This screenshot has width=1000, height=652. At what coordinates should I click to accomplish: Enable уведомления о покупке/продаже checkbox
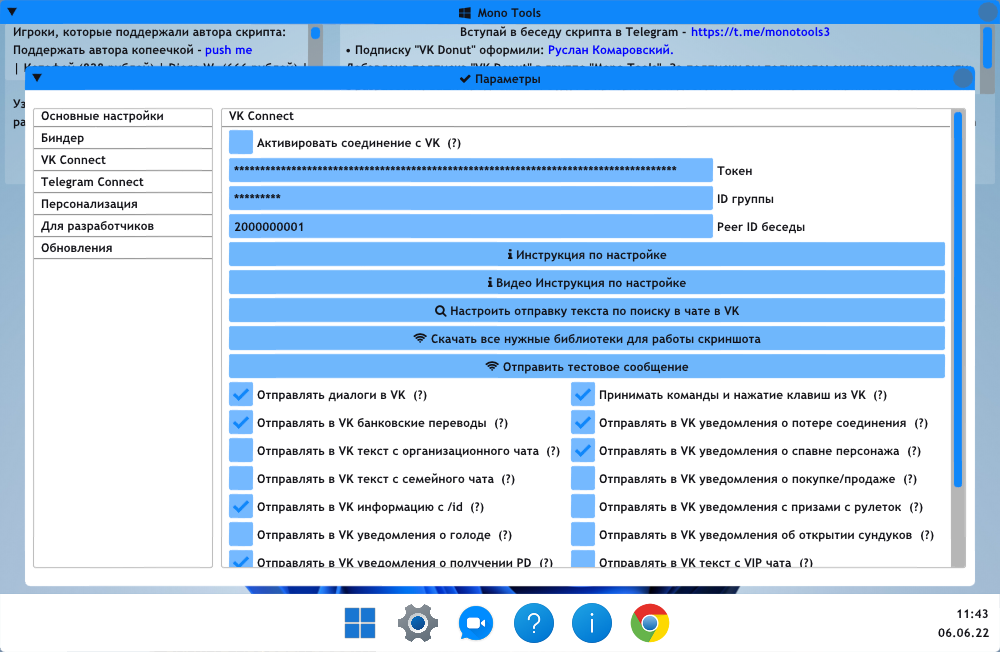(x=583, y=479)
